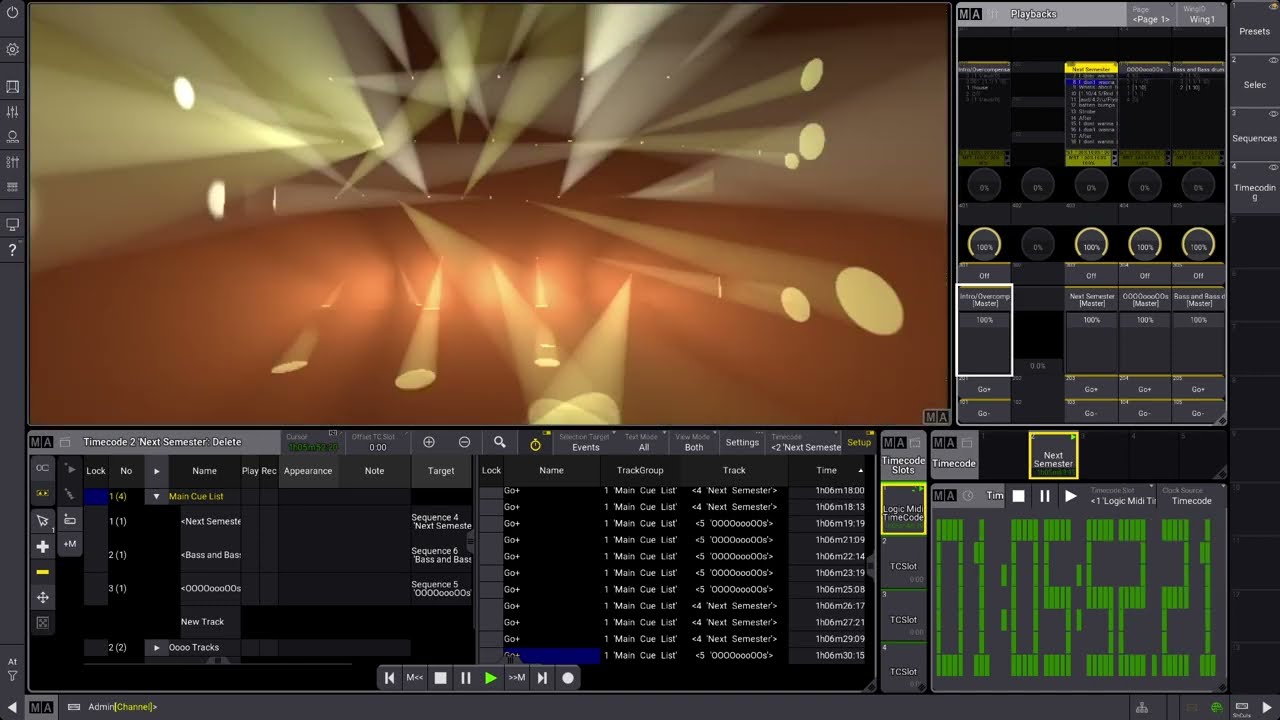Open the Presets view tab
This screenshot has height=720, width=1280.
point(1254,31)
